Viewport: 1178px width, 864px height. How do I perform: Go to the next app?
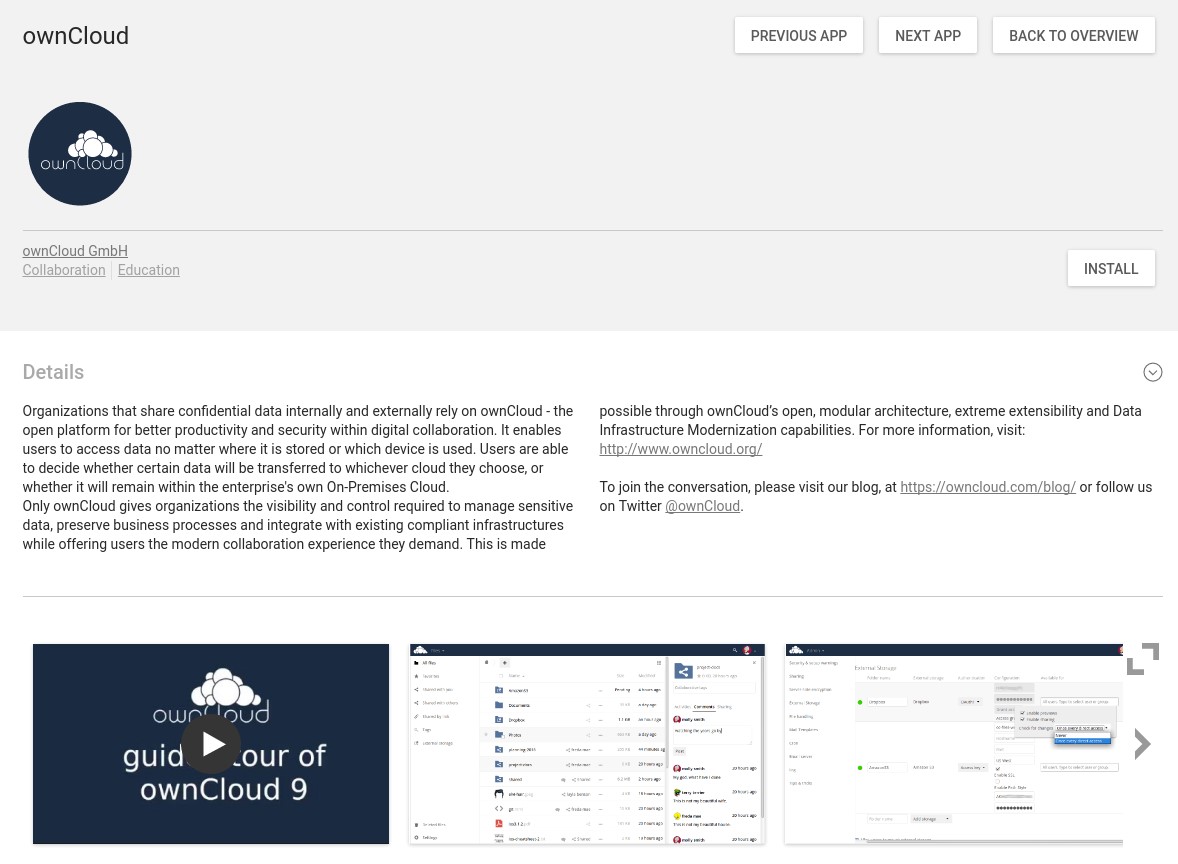pos(927,36)
